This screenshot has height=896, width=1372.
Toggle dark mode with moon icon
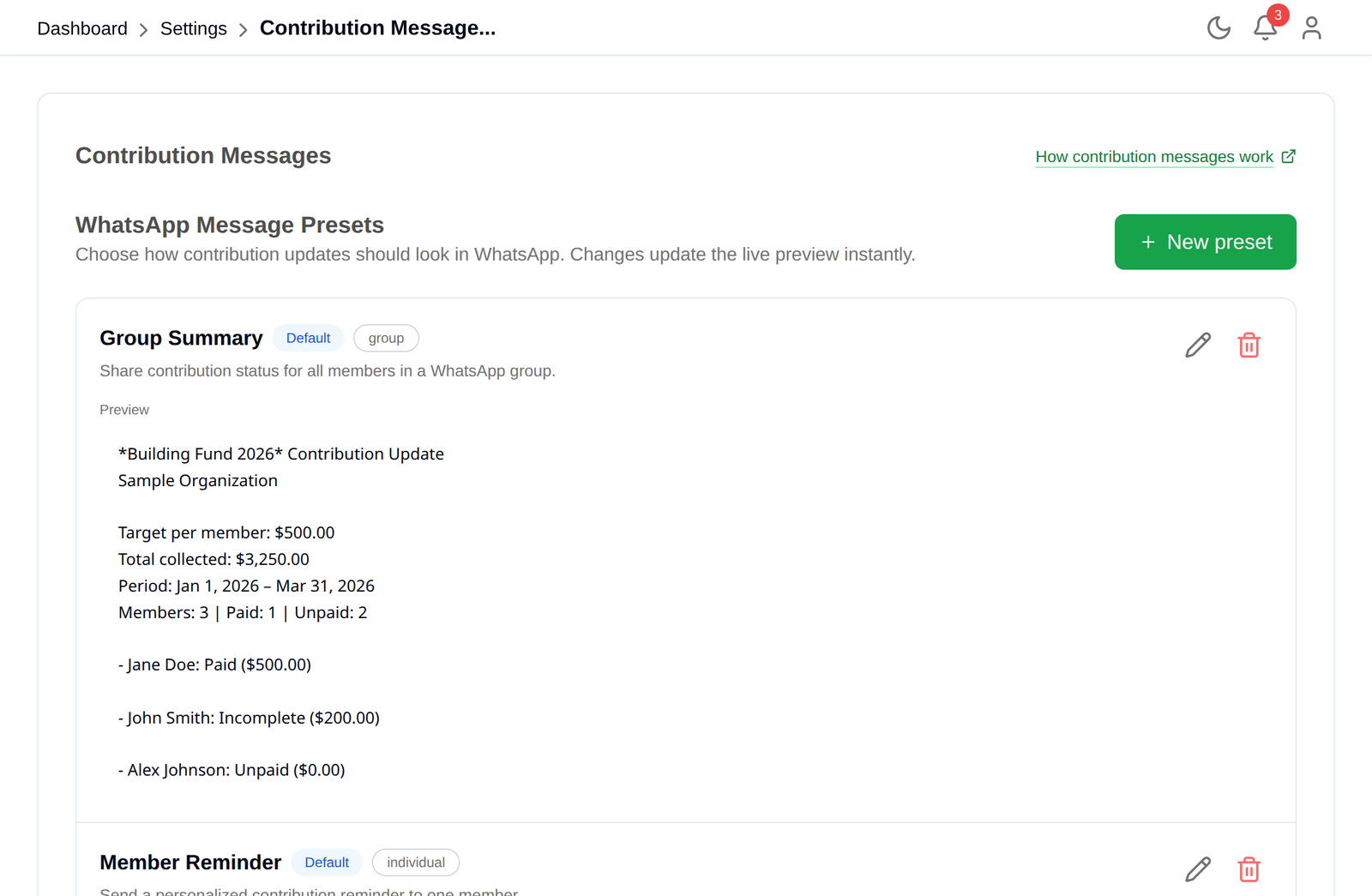pyautogui.click(x=1219, y=28)
